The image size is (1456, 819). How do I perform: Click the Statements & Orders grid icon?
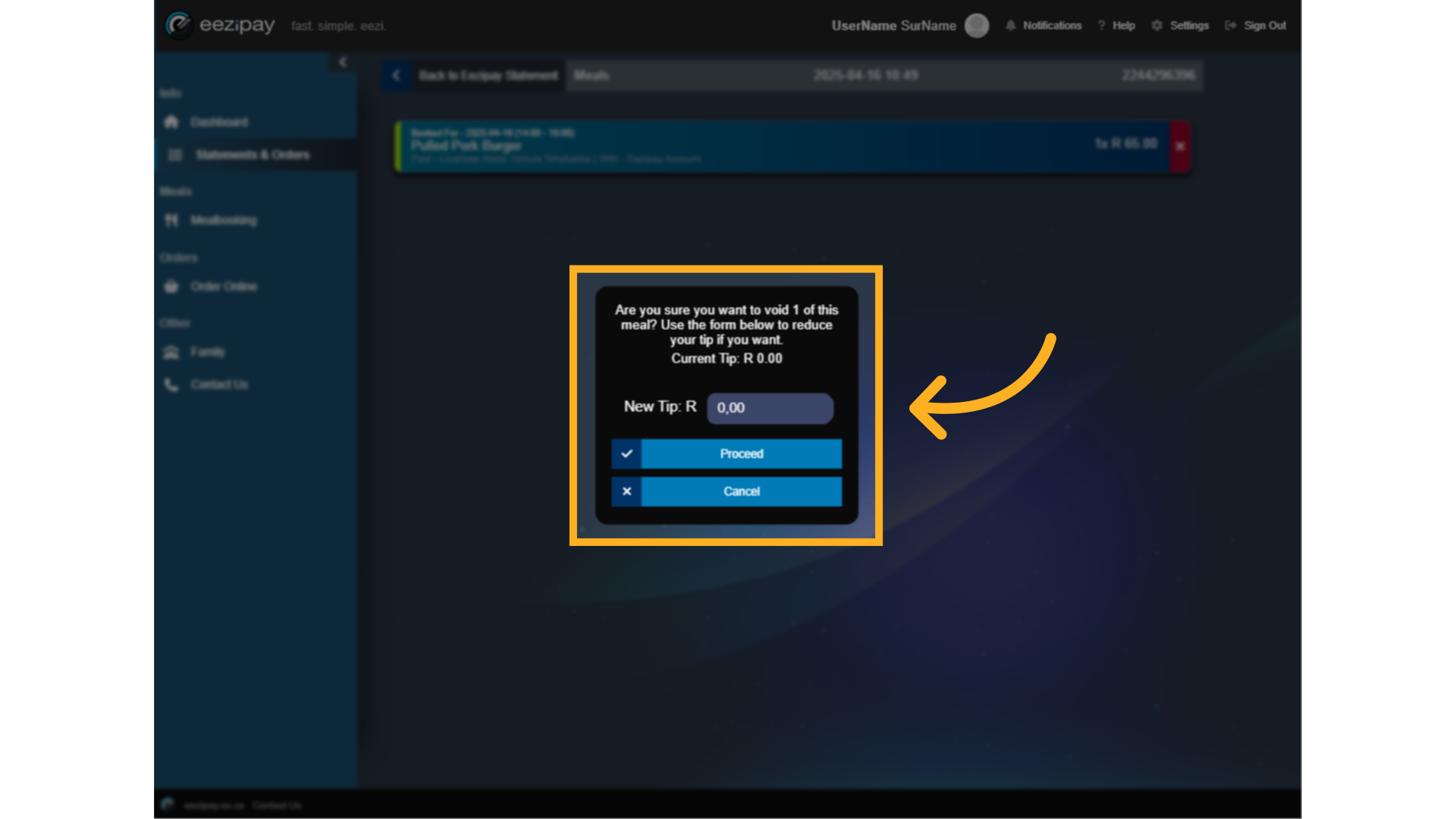[175, 155]
